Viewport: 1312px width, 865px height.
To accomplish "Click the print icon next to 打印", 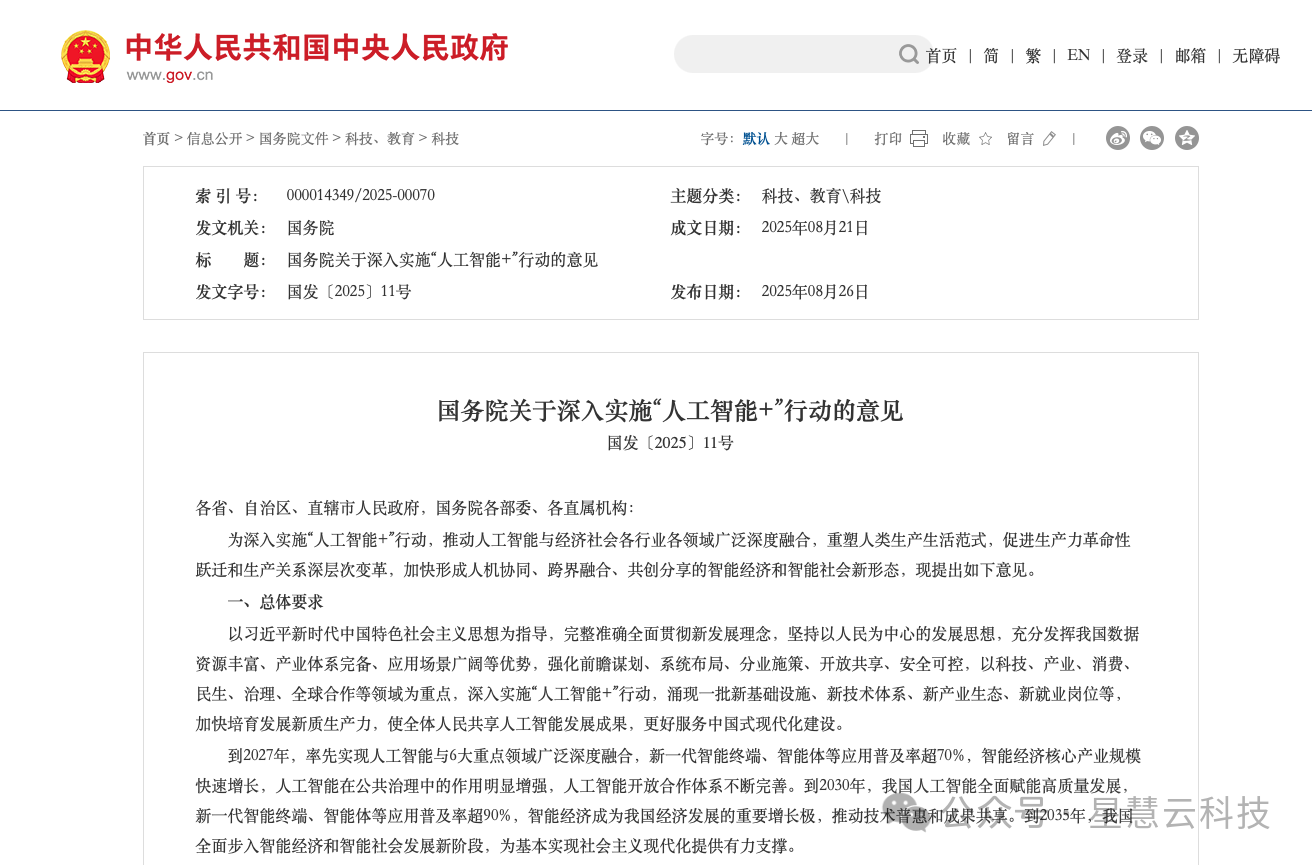I will pyautogui.click(x=917, y=138).
